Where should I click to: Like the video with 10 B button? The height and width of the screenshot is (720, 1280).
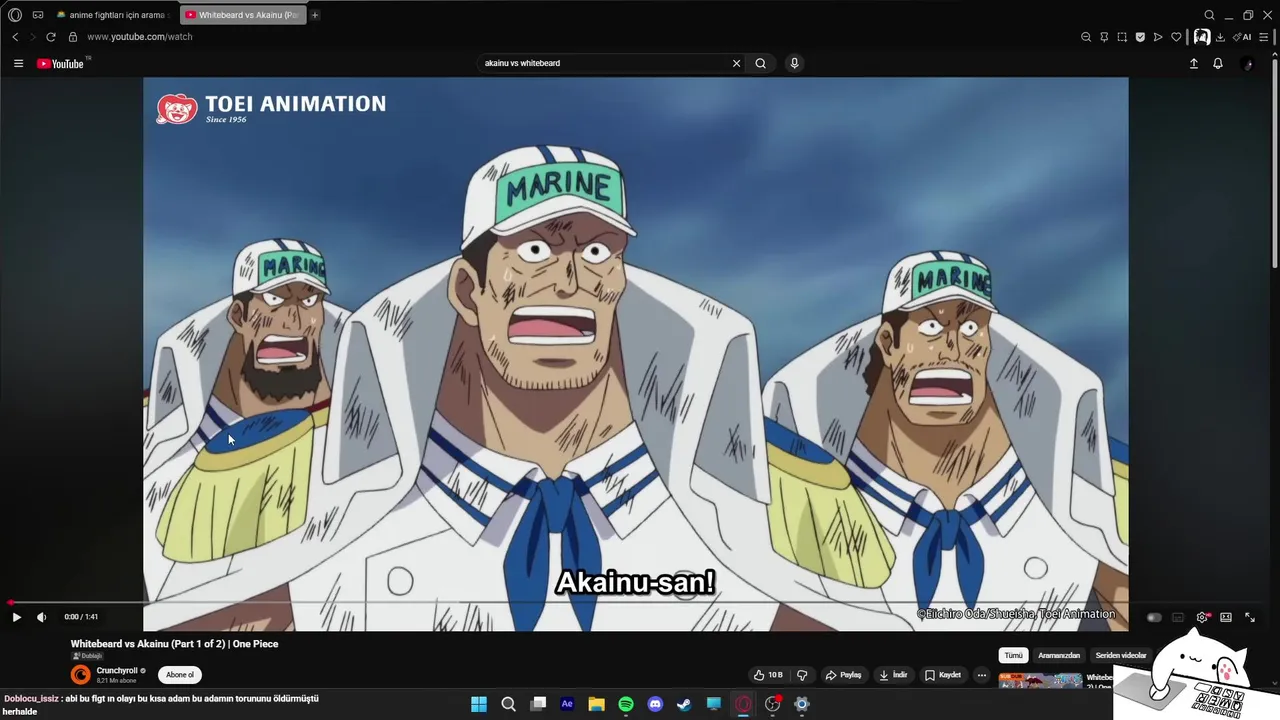[769, 675]
